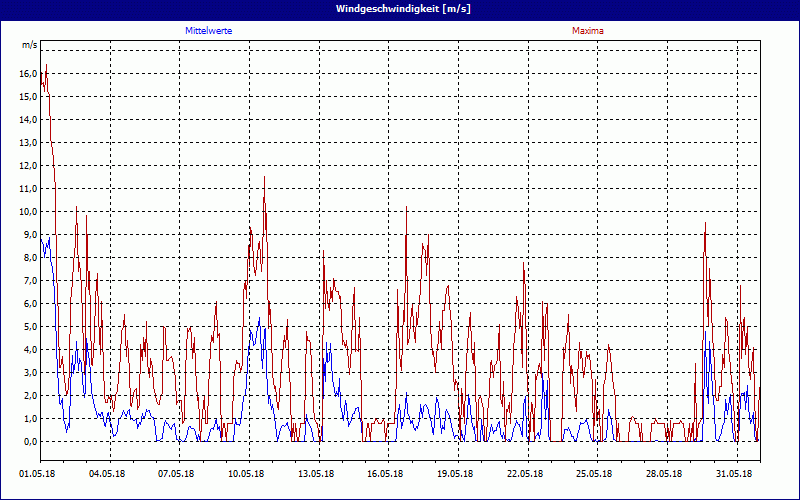
Task: Select the 11,0 y-axis value
Action: [28, 188]
